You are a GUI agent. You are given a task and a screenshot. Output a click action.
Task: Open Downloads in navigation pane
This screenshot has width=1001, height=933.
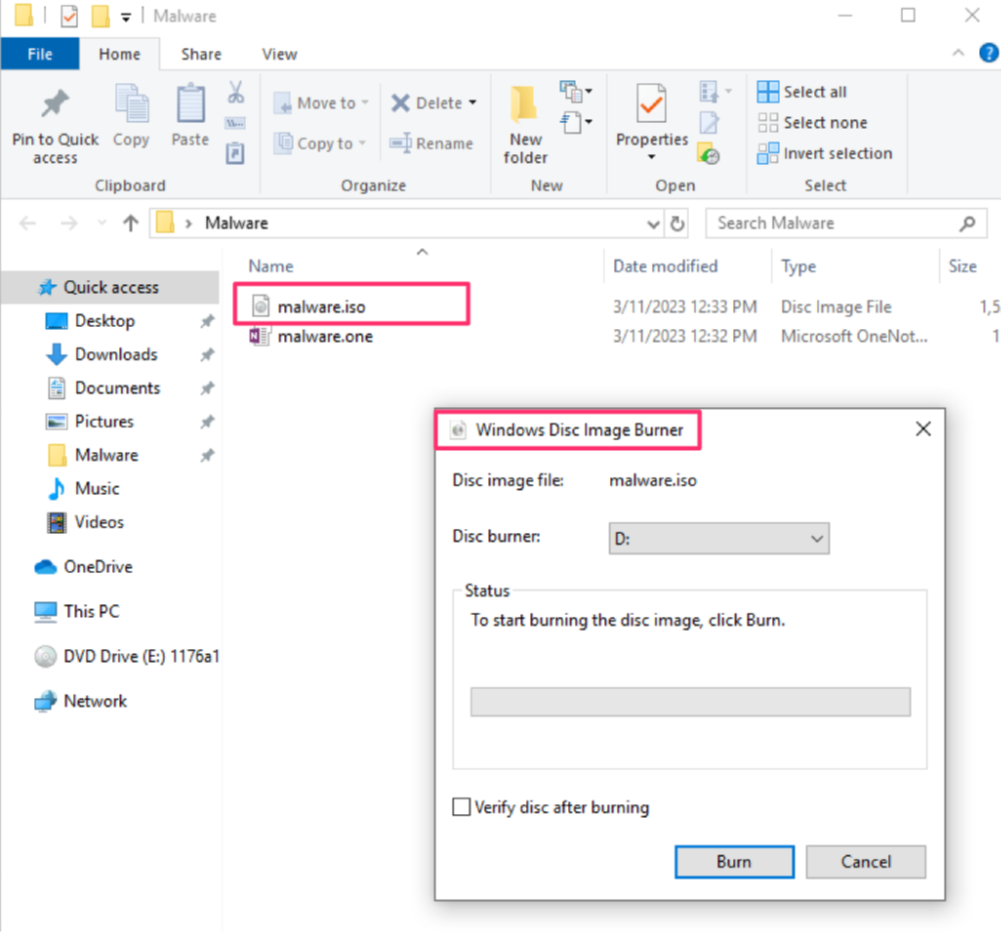pyautogui.click(x=116, y=354)
